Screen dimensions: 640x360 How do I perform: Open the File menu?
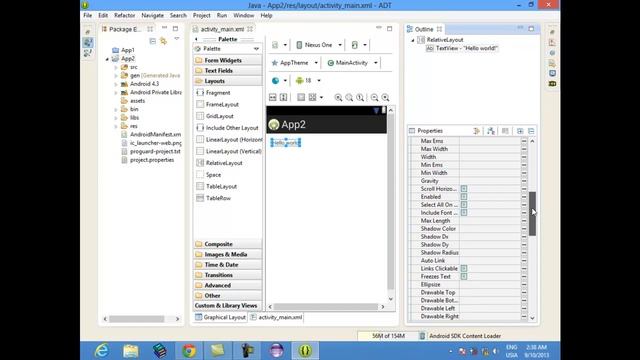(x=88, y=16)
